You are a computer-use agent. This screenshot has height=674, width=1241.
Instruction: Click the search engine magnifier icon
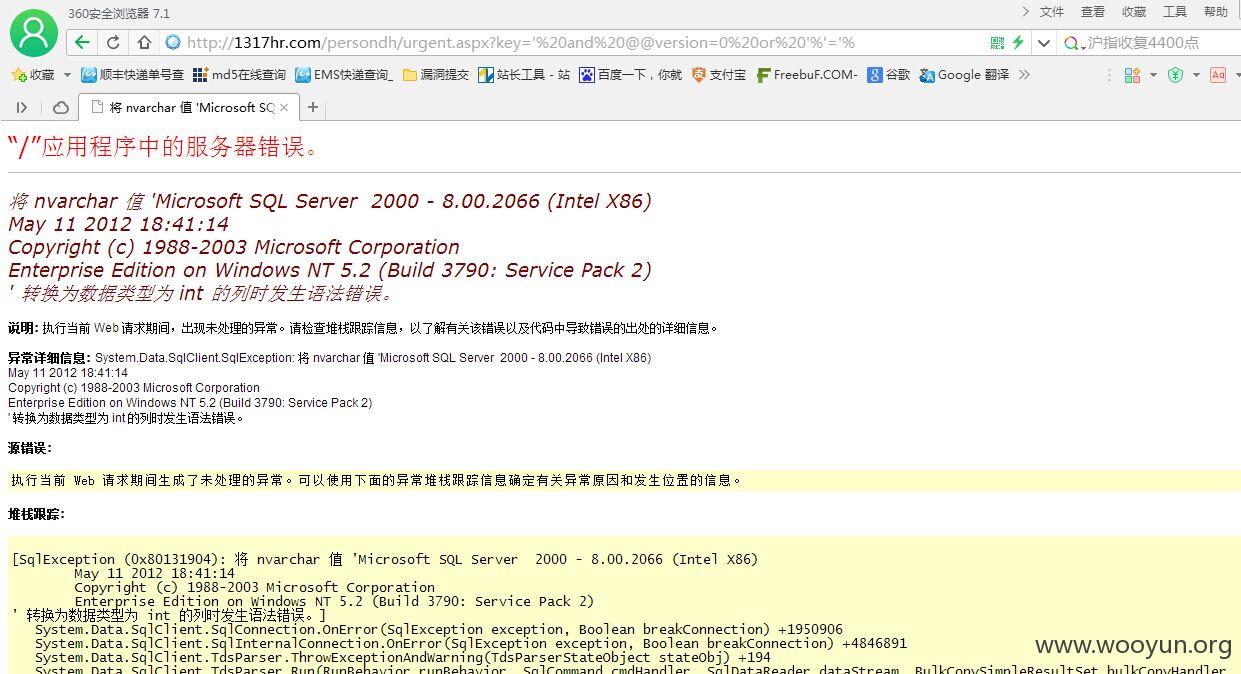tap(1072, 43)
